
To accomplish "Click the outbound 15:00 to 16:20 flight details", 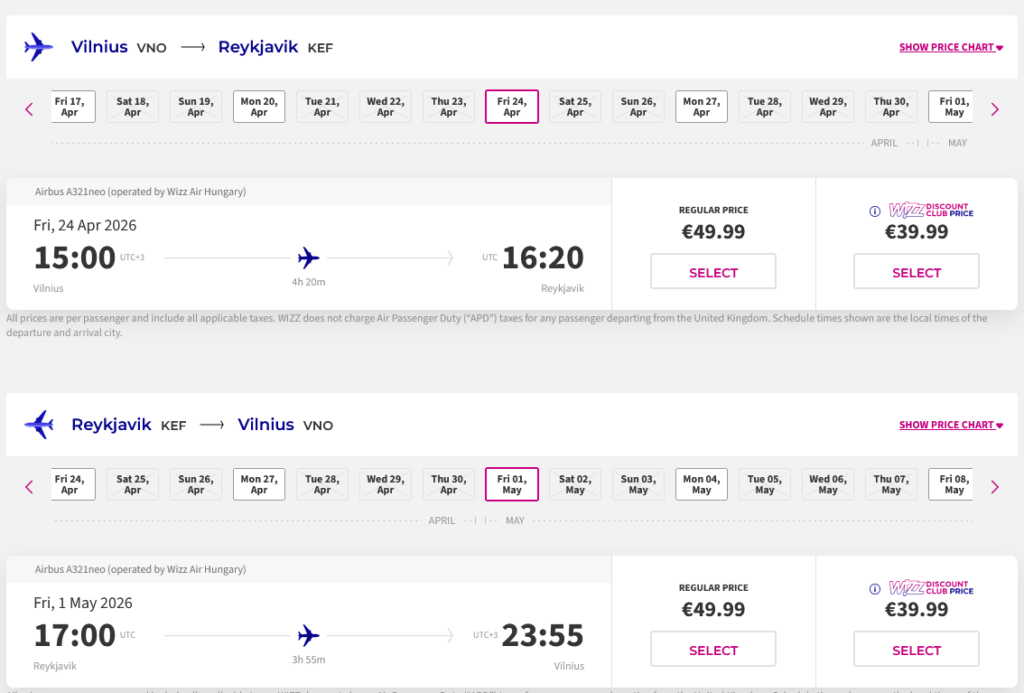I will point(308,257).
